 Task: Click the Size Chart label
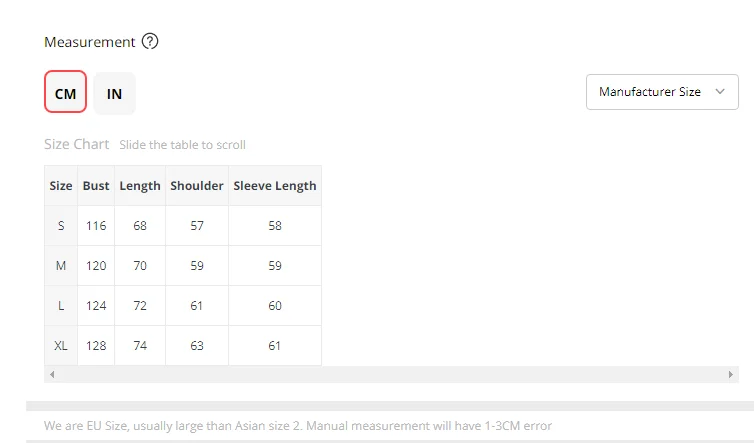coord(76,144)
